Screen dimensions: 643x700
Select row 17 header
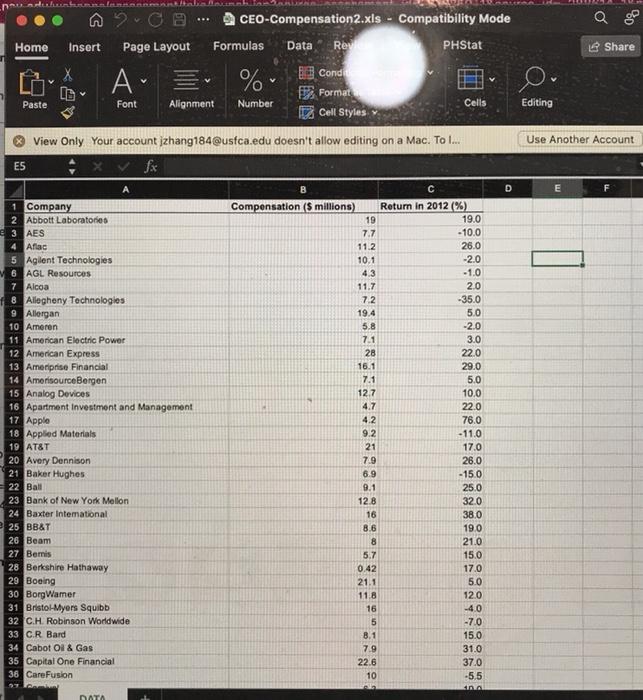(x=14, y=420)
